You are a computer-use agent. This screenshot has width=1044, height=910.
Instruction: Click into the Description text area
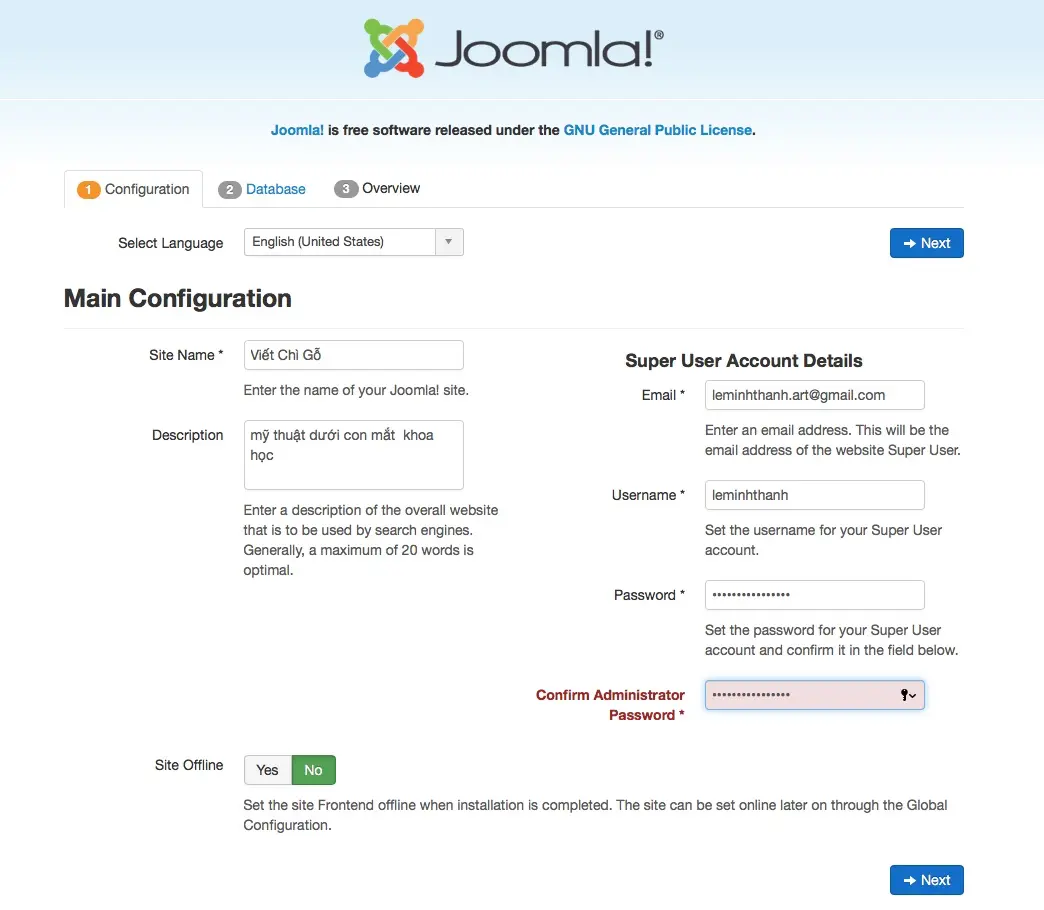pos(353,454)
